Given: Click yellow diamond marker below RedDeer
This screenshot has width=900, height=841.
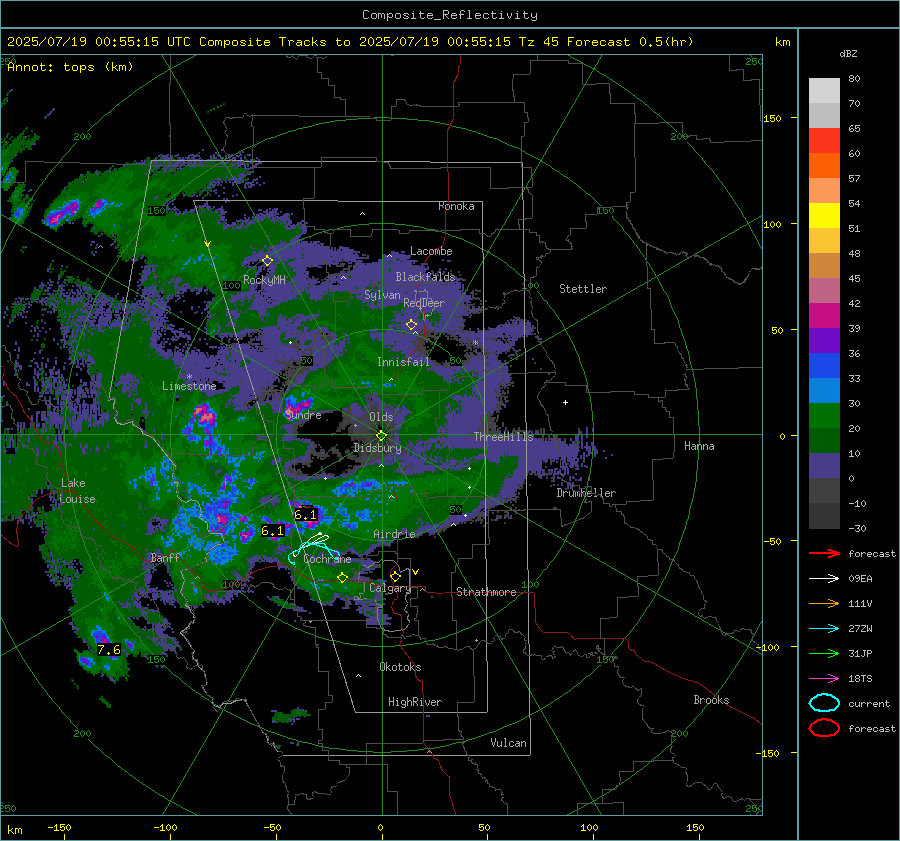Looking at the screenshot, I should (411, 325).
